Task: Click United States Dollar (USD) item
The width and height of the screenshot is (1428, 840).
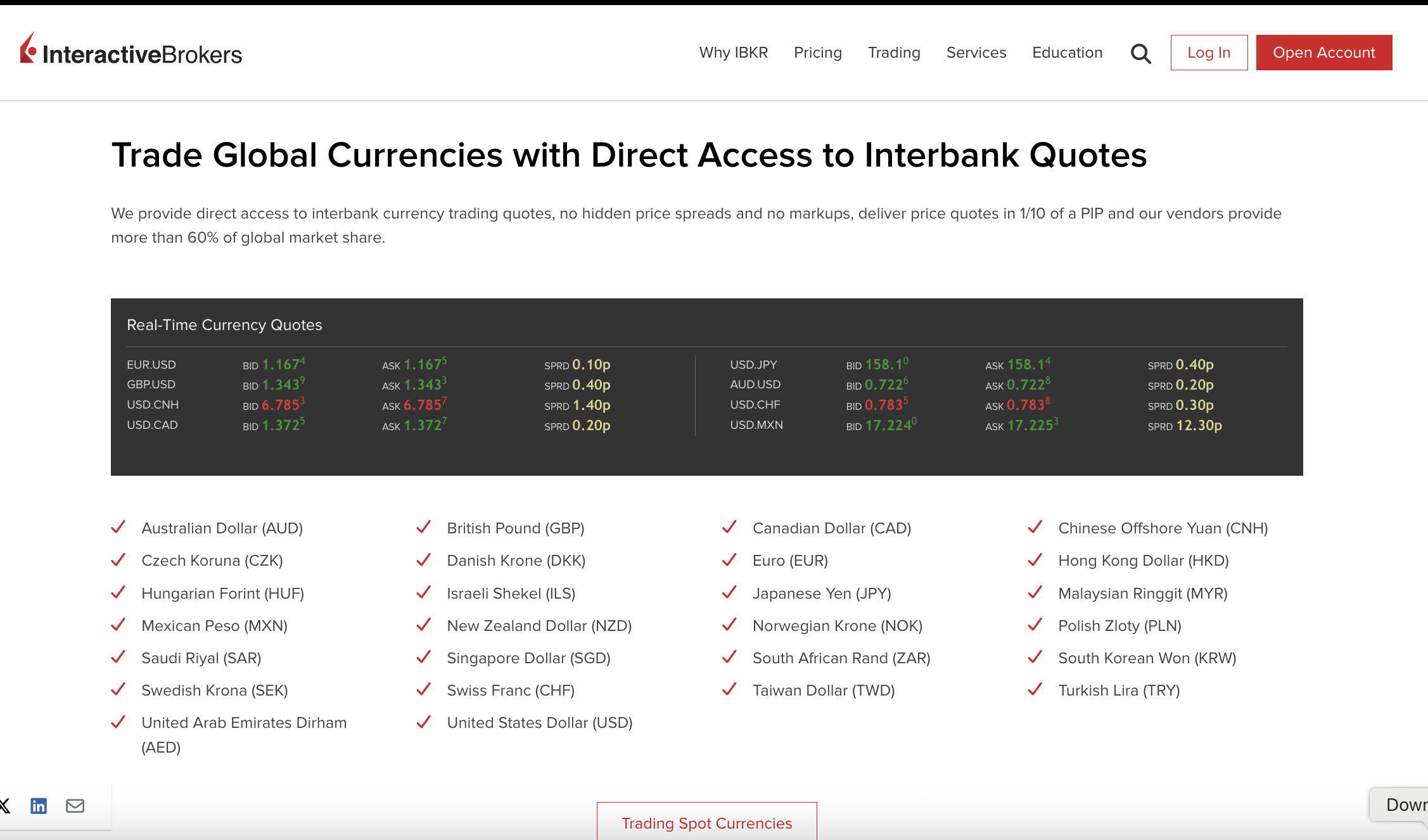Action: coord(540,723)
